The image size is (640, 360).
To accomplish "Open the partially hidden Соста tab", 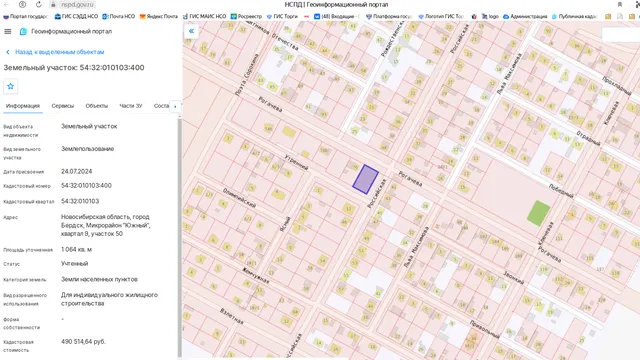I will point(161,106).
